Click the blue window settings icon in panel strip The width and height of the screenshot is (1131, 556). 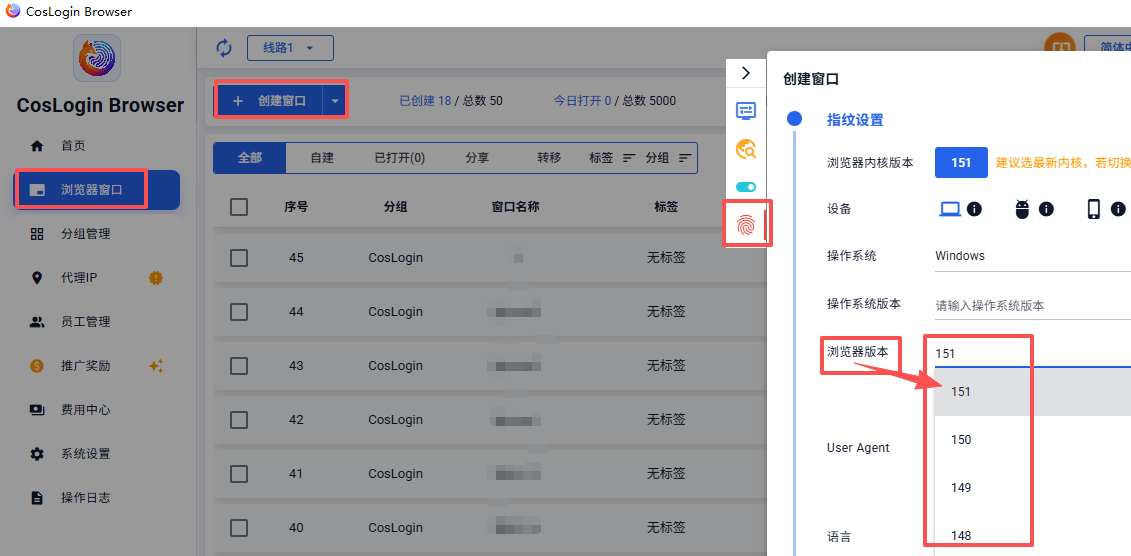(746, 110)
